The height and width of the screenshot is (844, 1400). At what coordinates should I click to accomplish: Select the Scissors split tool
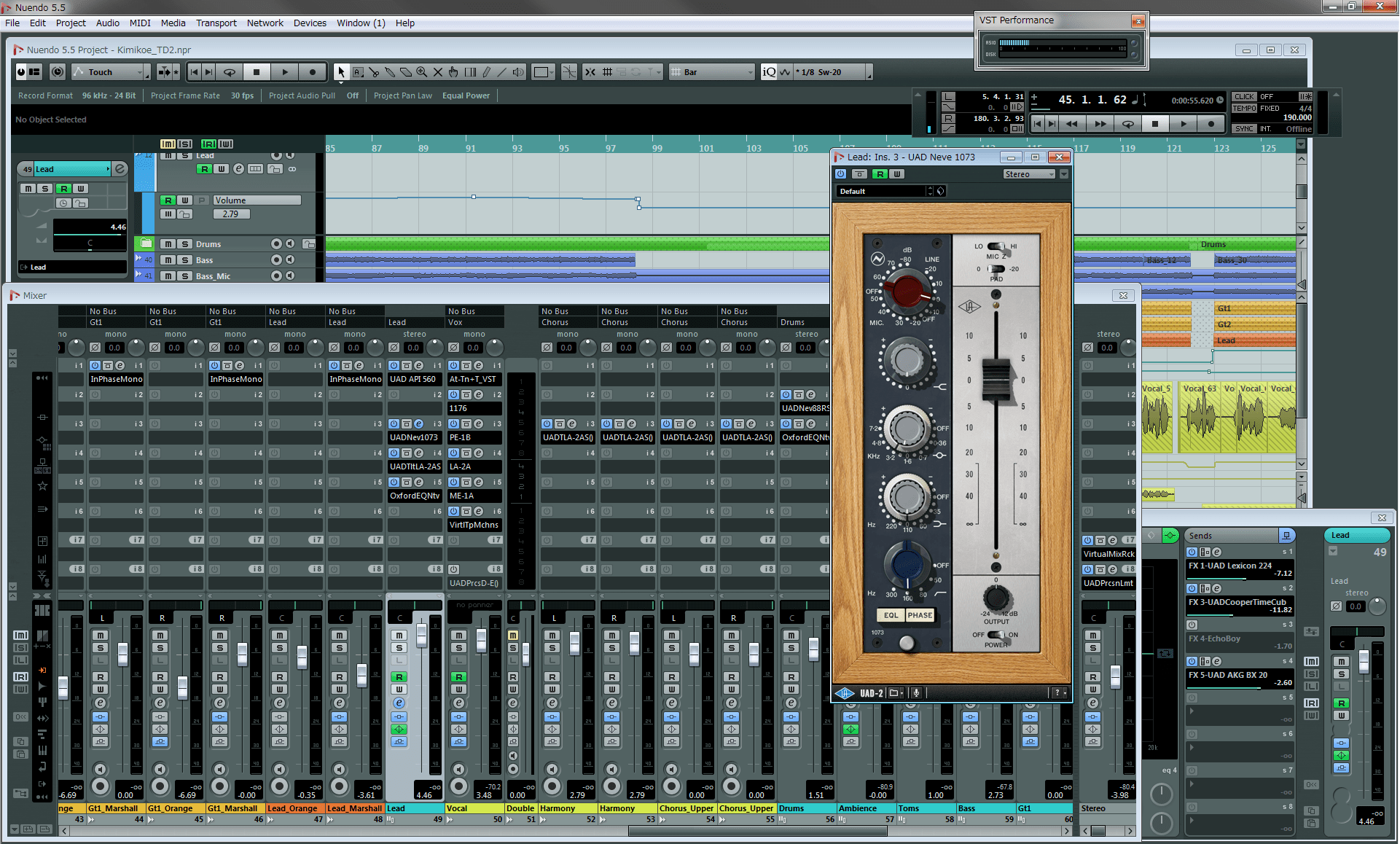click(374, 72)
